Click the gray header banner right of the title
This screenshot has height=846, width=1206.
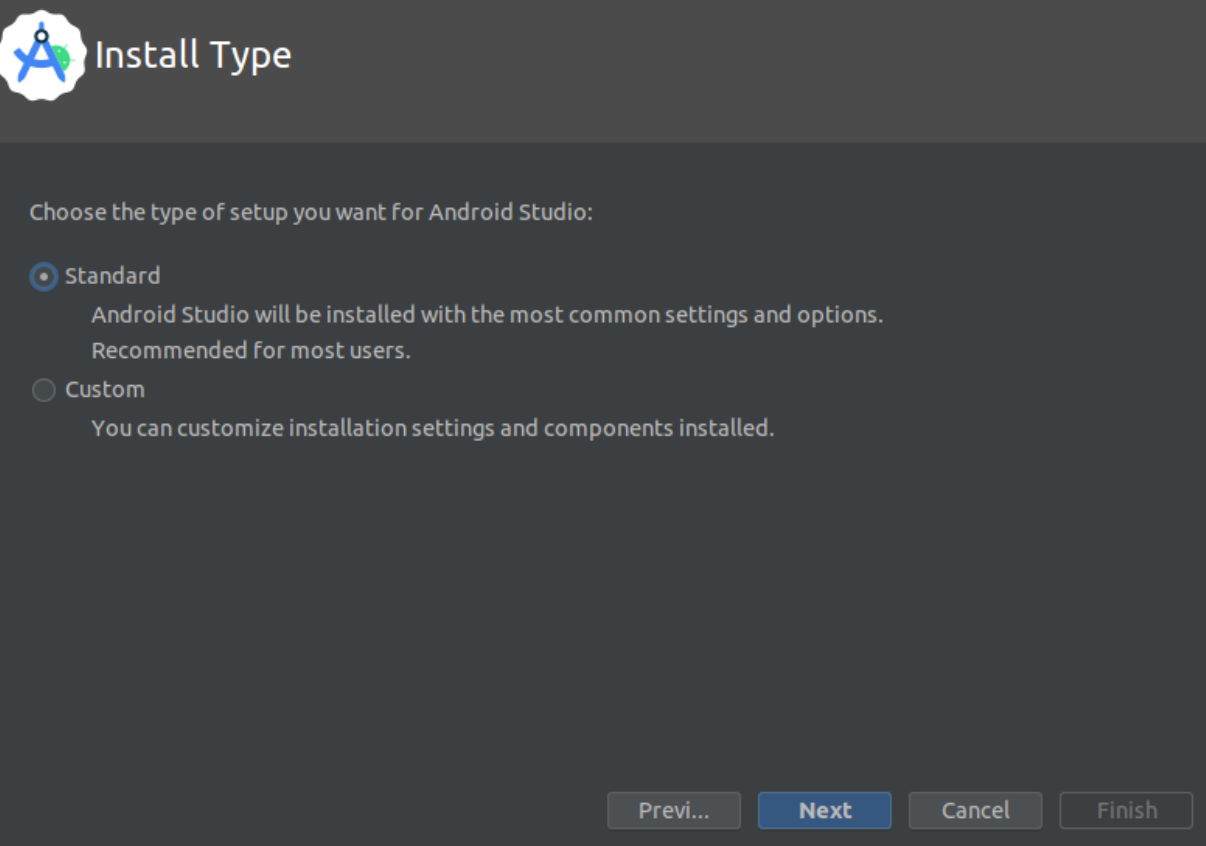(x=750, y=70)
